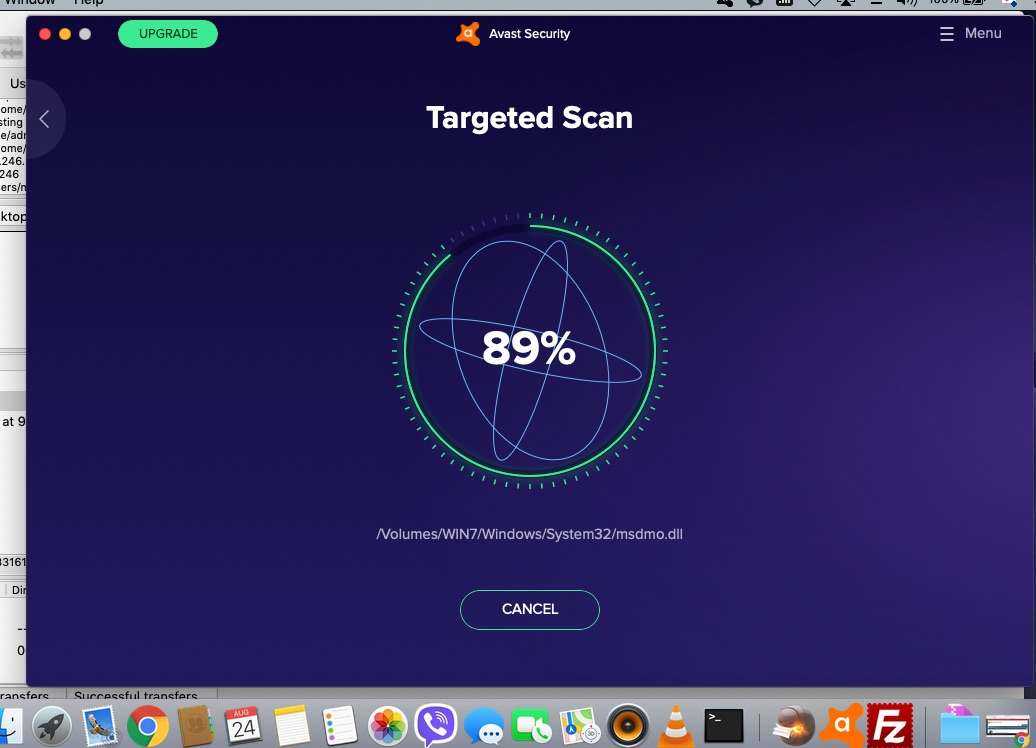Open the Photos app in the Dock
Image resolution: width=1036 pixels, height=748 pixels.
387,726
